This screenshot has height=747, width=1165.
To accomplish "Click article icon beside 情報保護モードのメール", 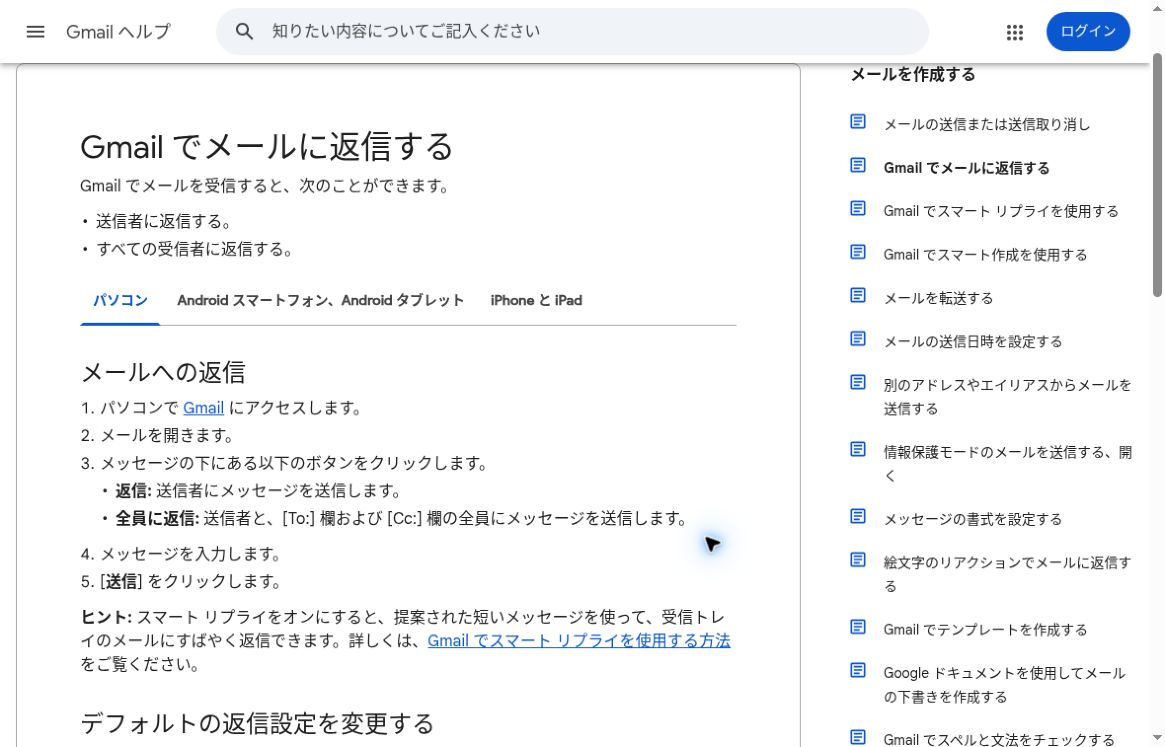I will pyautogui.click(x=857, y=449).
